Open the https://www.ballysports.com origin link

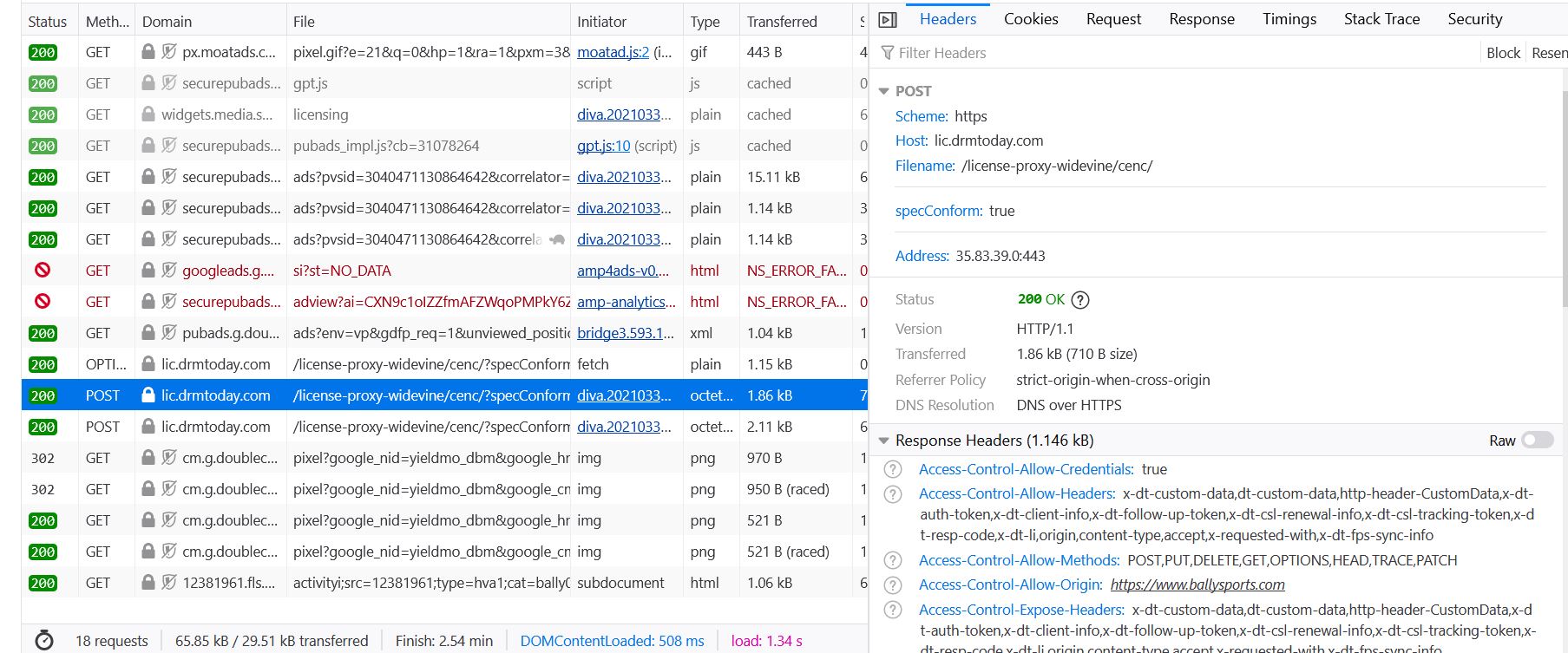1197,585
